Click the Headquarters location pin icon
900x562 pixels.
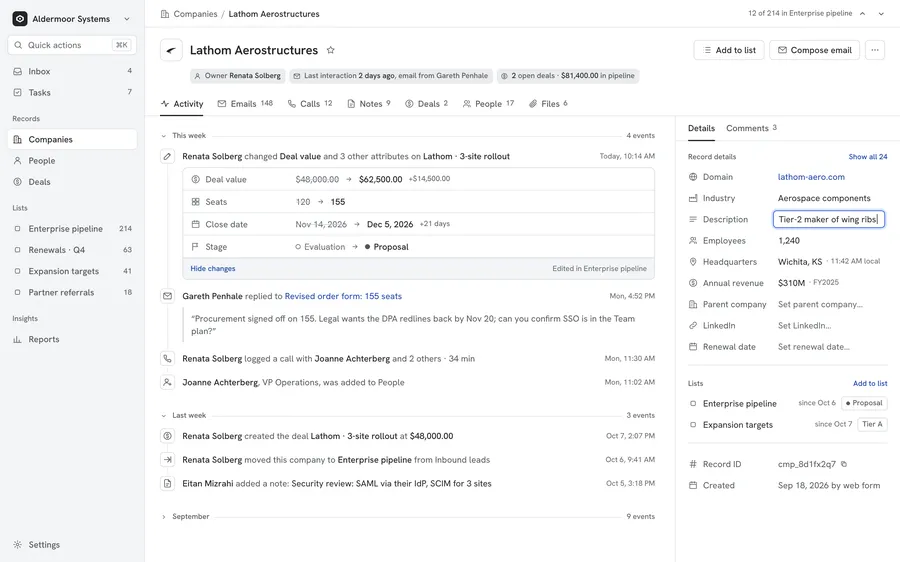693,262
